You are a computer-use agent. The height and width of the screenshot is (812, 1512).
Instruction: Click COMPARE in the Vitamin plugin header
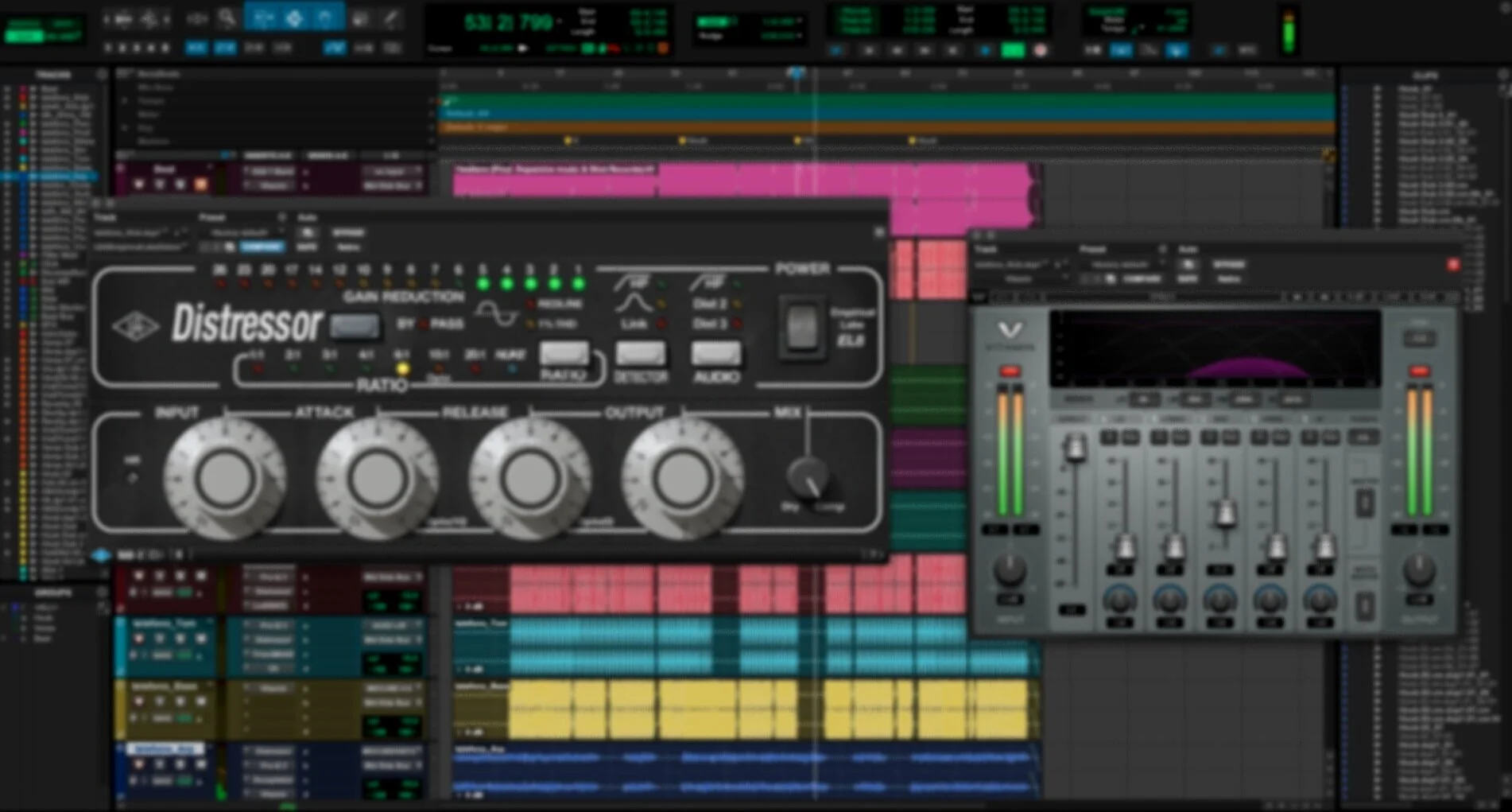(x=1142, y=278)
